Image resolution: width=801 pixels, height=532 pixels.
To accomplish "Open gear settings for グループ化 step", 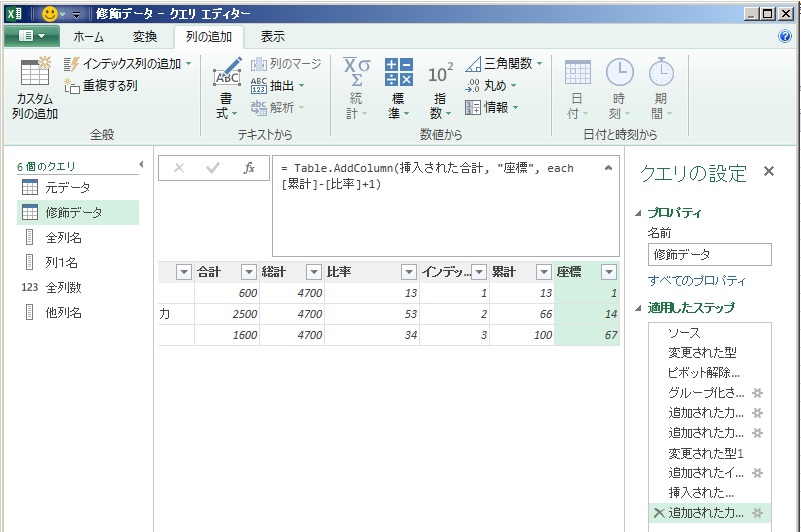I will pos(758,393).
